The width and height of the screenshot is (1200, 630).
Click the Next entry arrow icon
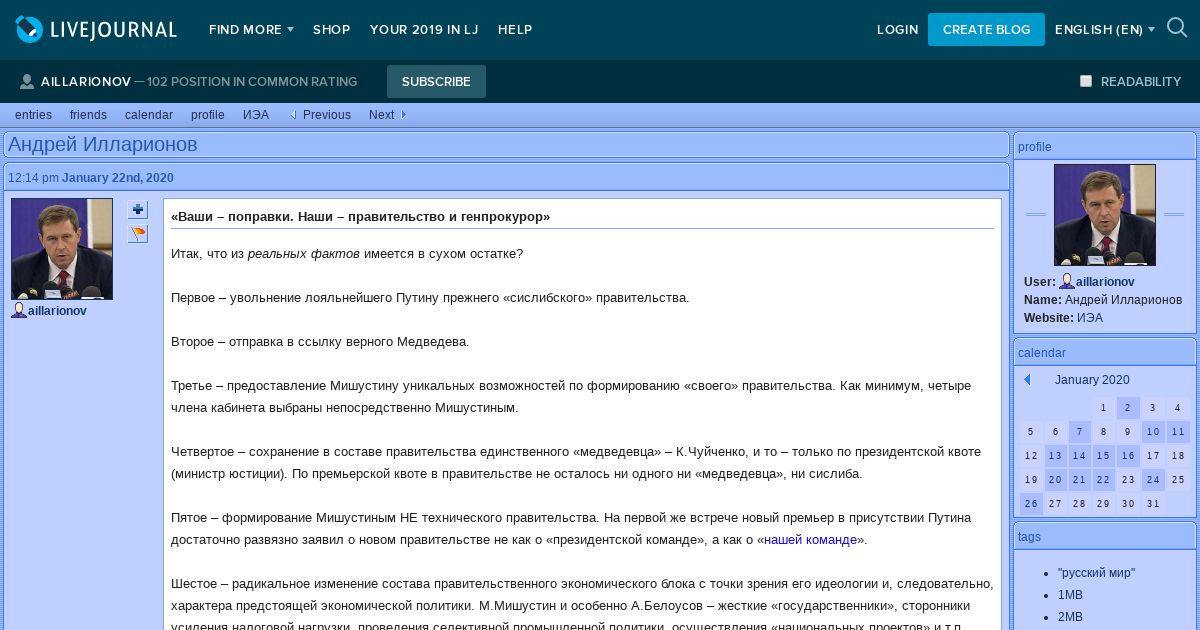click(403, 115)
